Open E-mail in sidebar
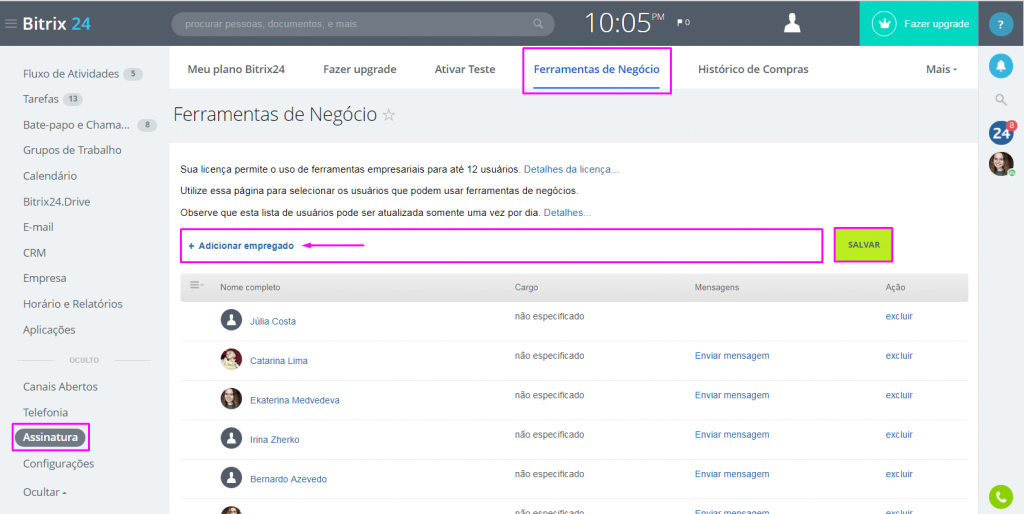Viewport: 1024px width, 514px height. 38,227
